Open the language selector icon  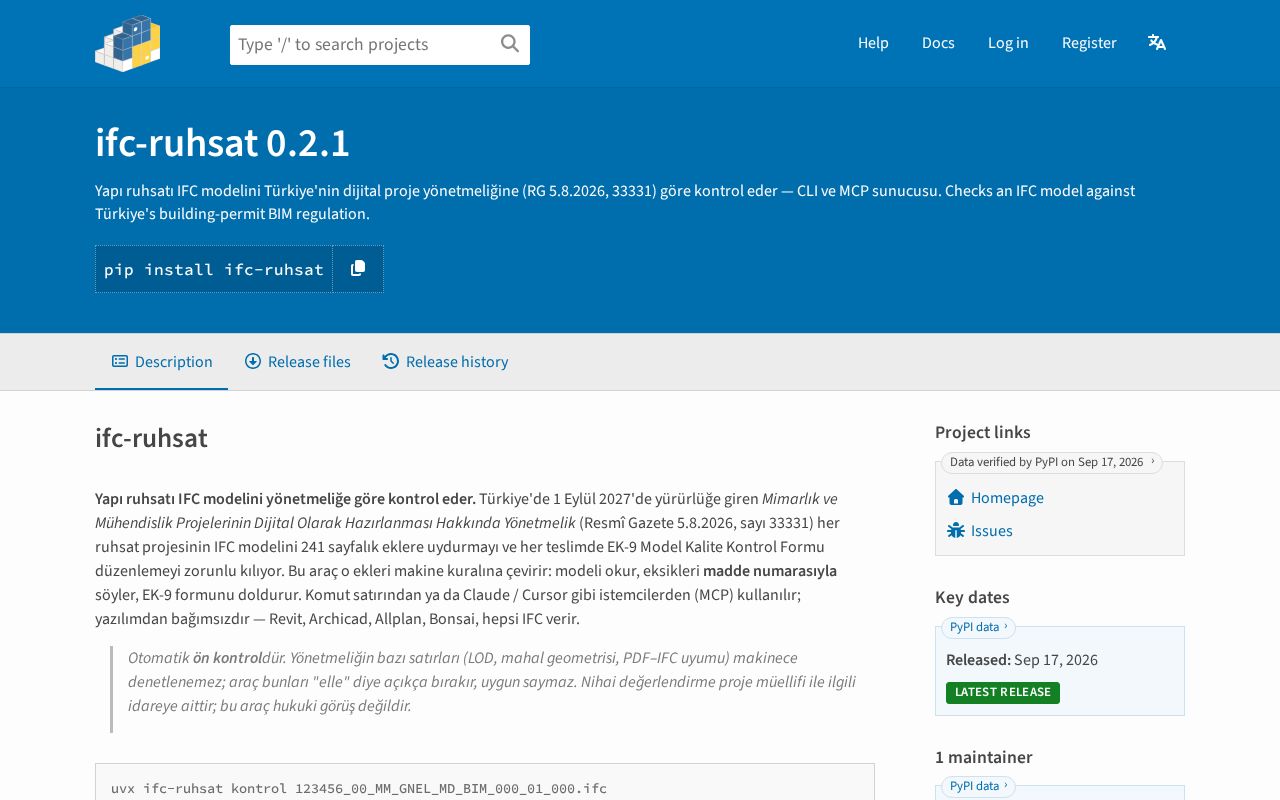pos(1157,42)
